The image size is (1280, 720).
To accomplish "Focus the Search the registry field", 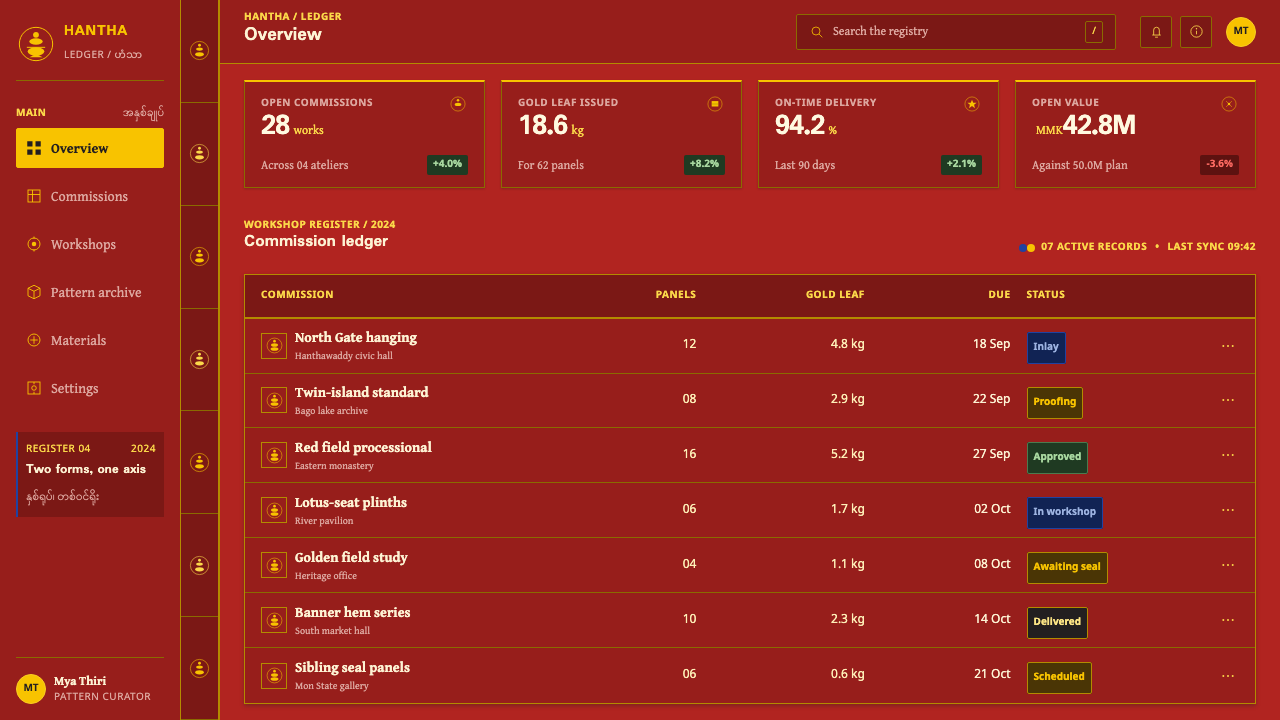I will pos(956,32).
